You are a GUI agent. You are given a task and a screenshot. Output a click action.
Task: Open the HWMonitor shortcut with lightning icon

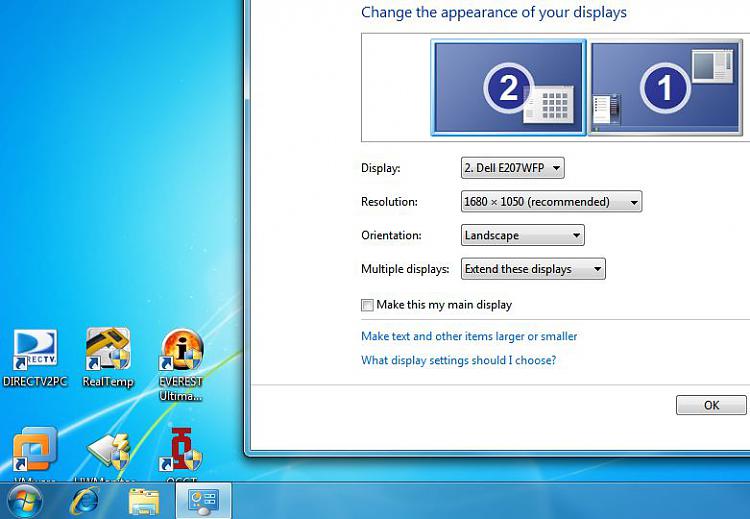point(108,454)
